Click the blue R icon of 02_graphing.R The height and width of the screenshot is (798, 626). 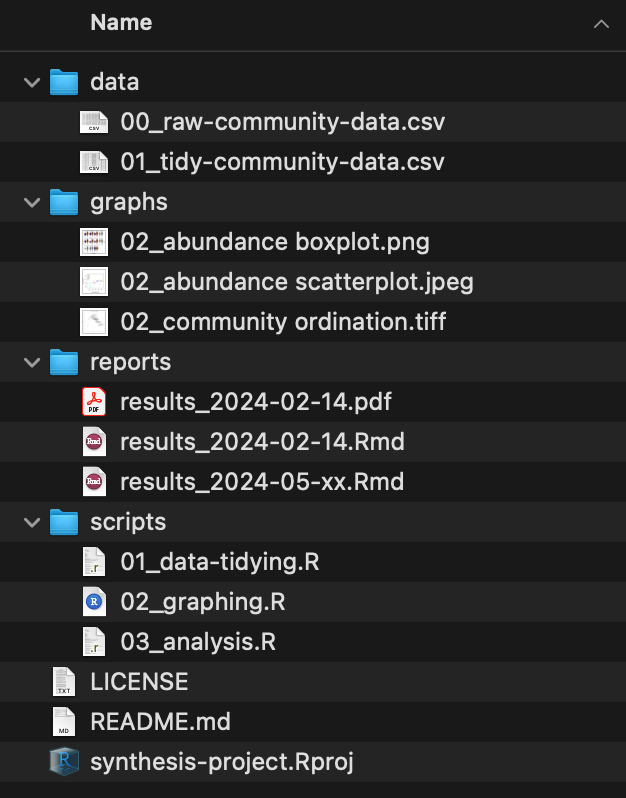click(x=94, y=602)
